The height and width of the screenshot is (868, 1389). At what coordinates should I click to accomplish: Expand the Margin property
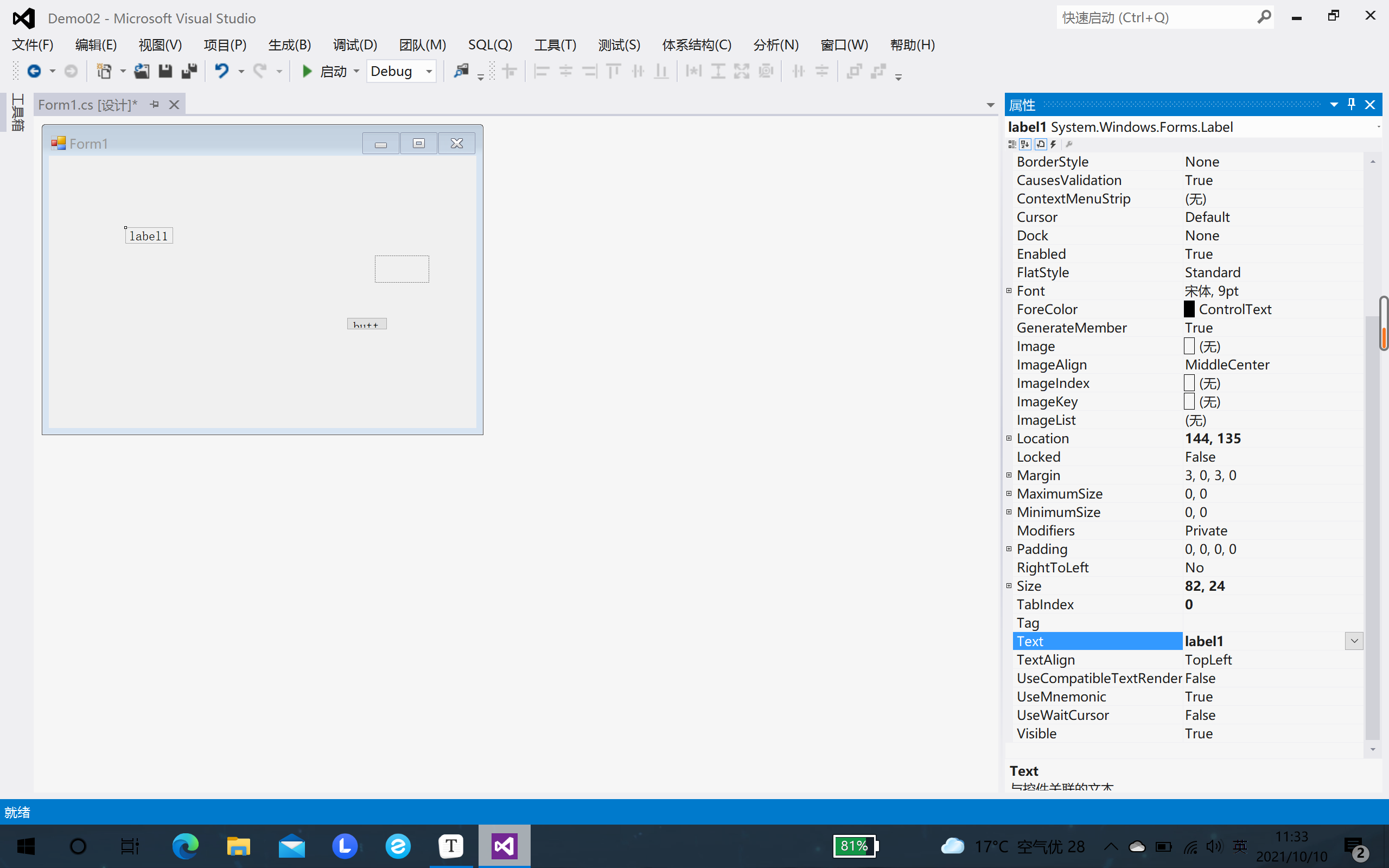1009,475
